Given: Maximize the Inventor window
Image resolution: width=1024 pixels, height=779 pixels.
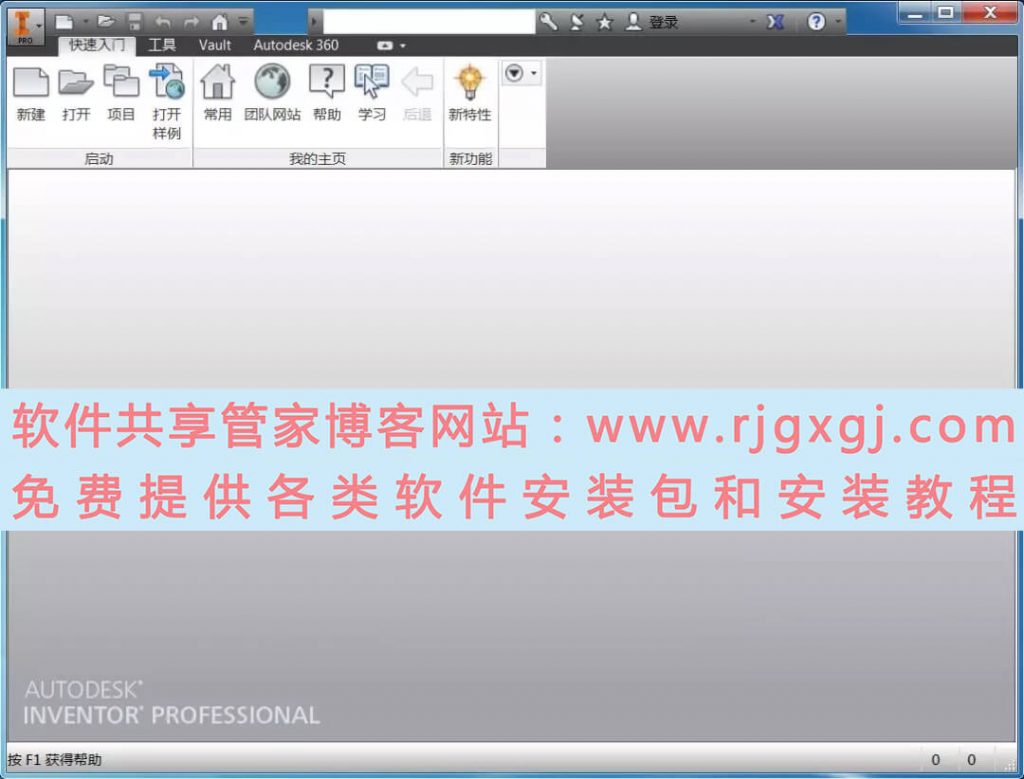Looking at the screenshot, I should 945,12.
